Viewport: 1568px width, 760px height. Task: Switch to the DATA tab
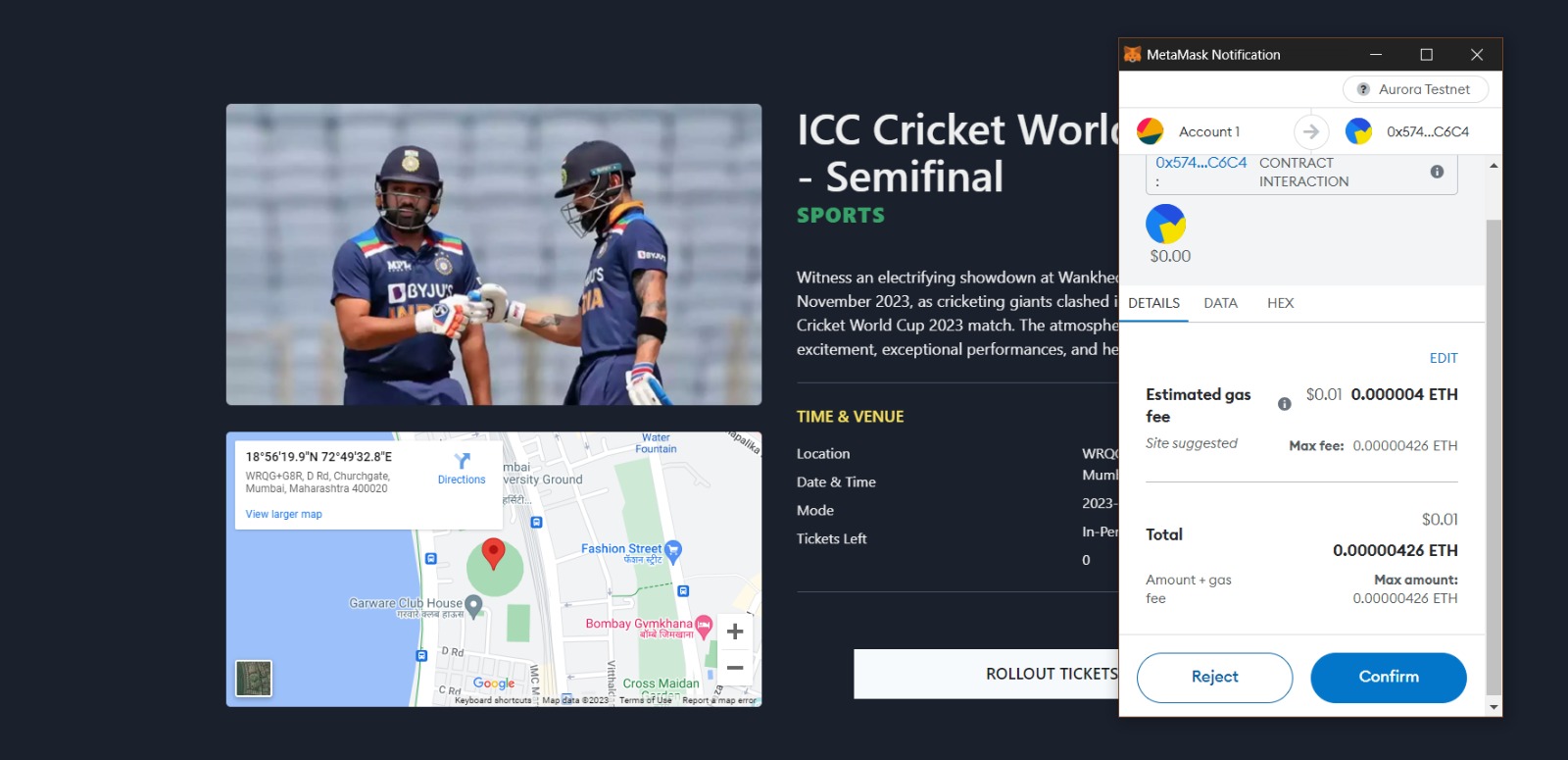[x=1220, y=303]
